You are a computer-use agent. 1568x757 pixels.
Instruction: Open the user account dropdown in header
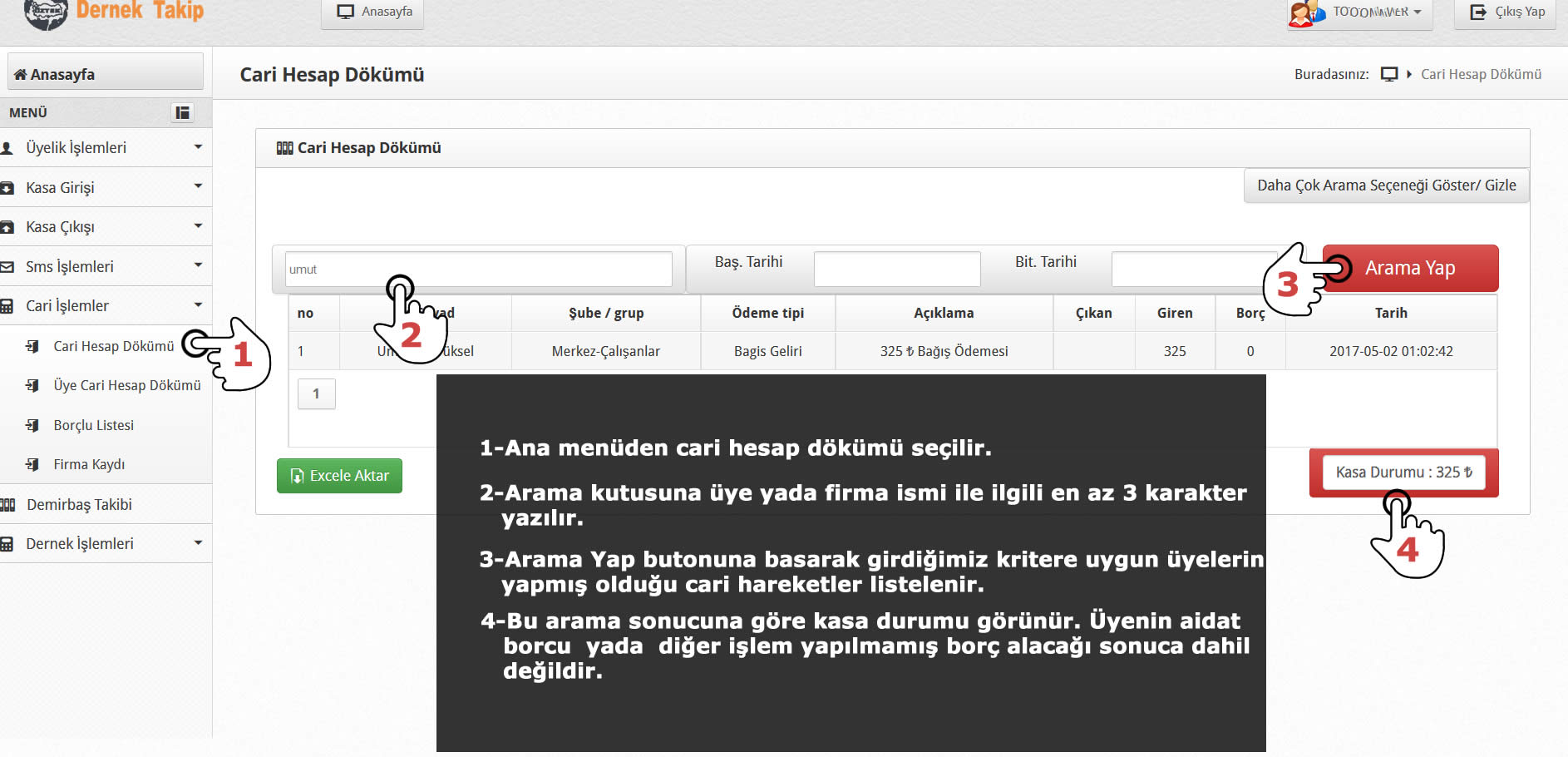(1377, 12)
